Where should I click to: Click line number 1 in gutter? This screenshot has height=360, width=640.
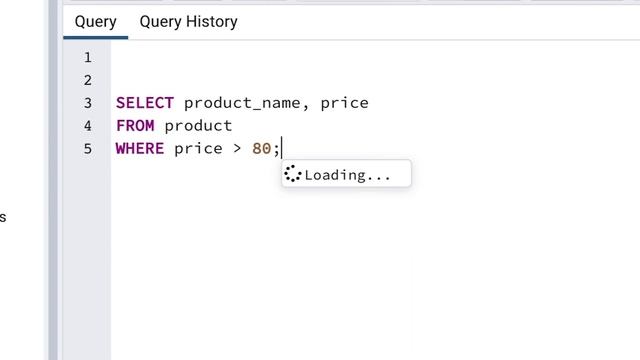tap(88, 57)
